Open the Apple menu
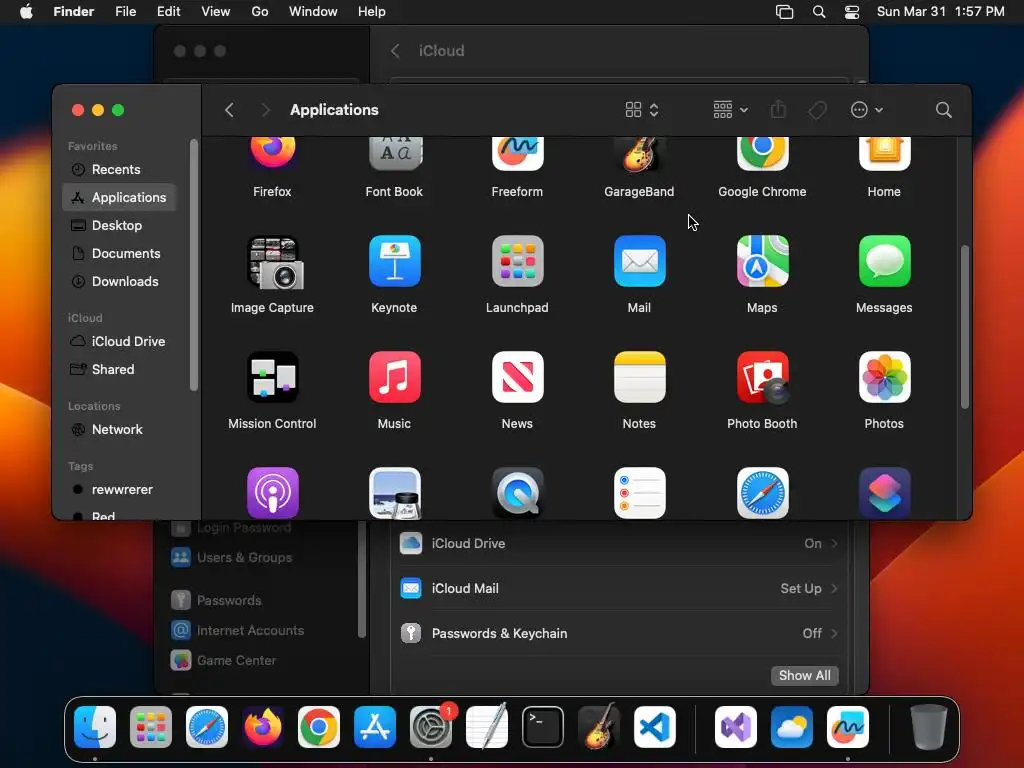 click(x=26, y=12)
